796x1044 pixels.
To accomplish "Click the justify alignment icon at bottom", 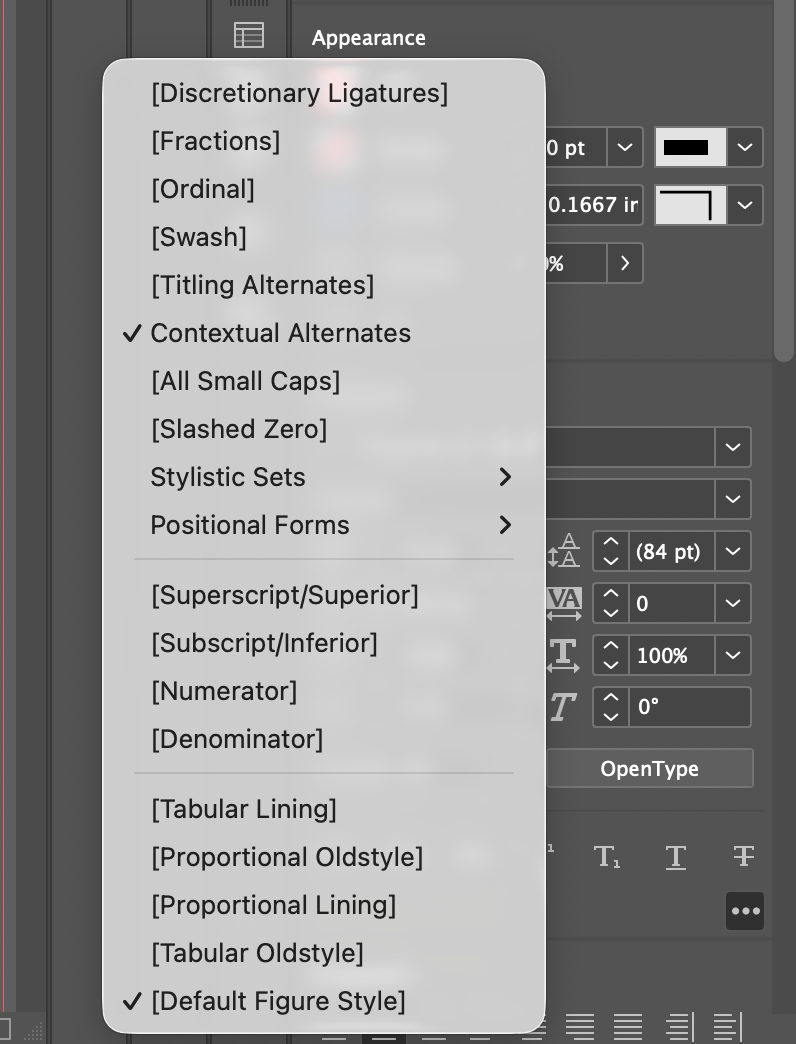I will coord(629,1026).
